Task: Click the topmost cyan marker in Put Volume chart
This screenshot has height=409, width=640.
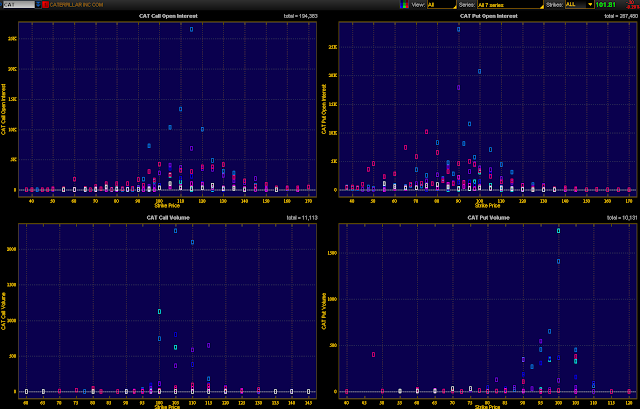Action: click(558, 231)
